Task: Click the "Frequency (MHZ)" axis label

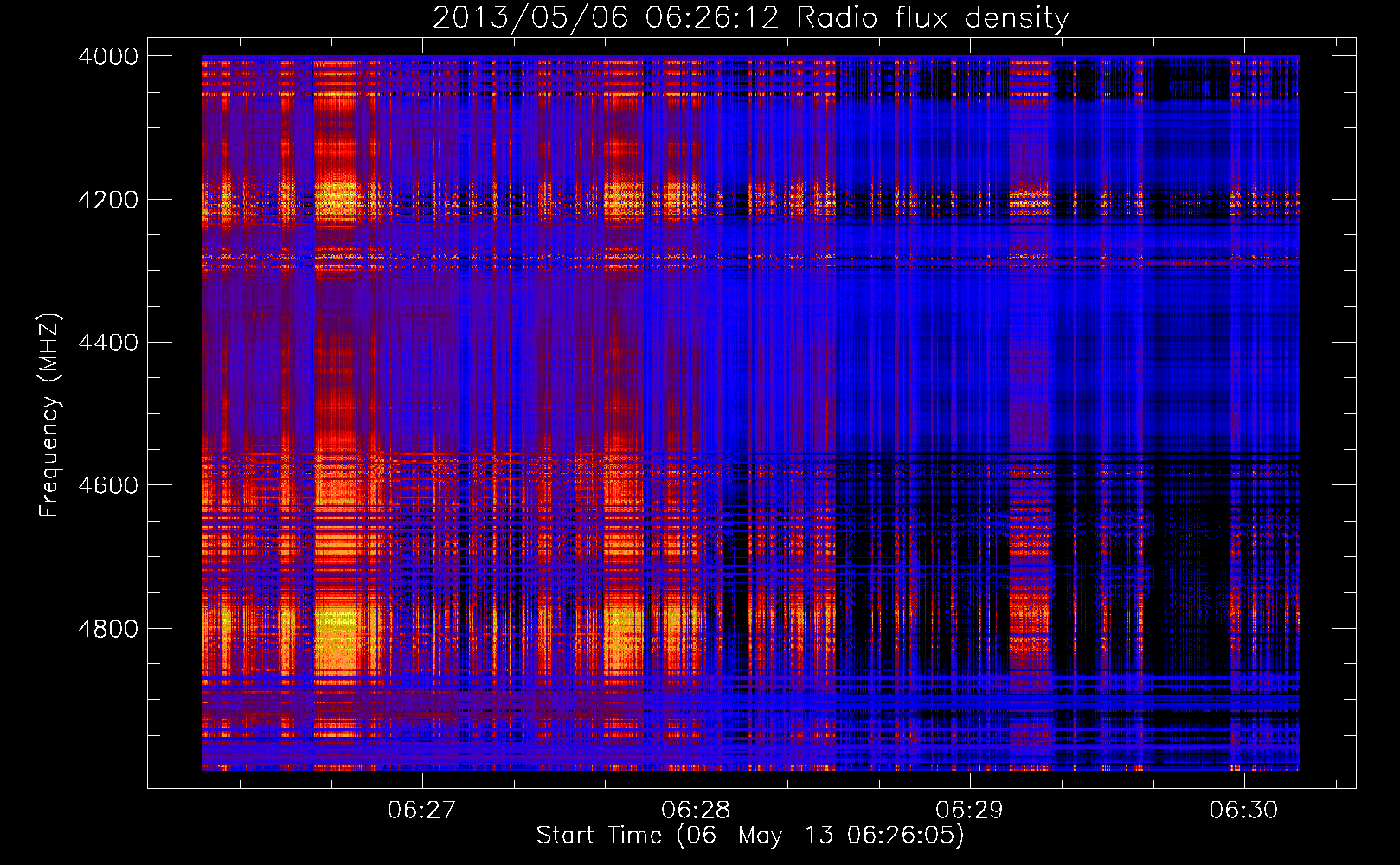Action: 49,415
